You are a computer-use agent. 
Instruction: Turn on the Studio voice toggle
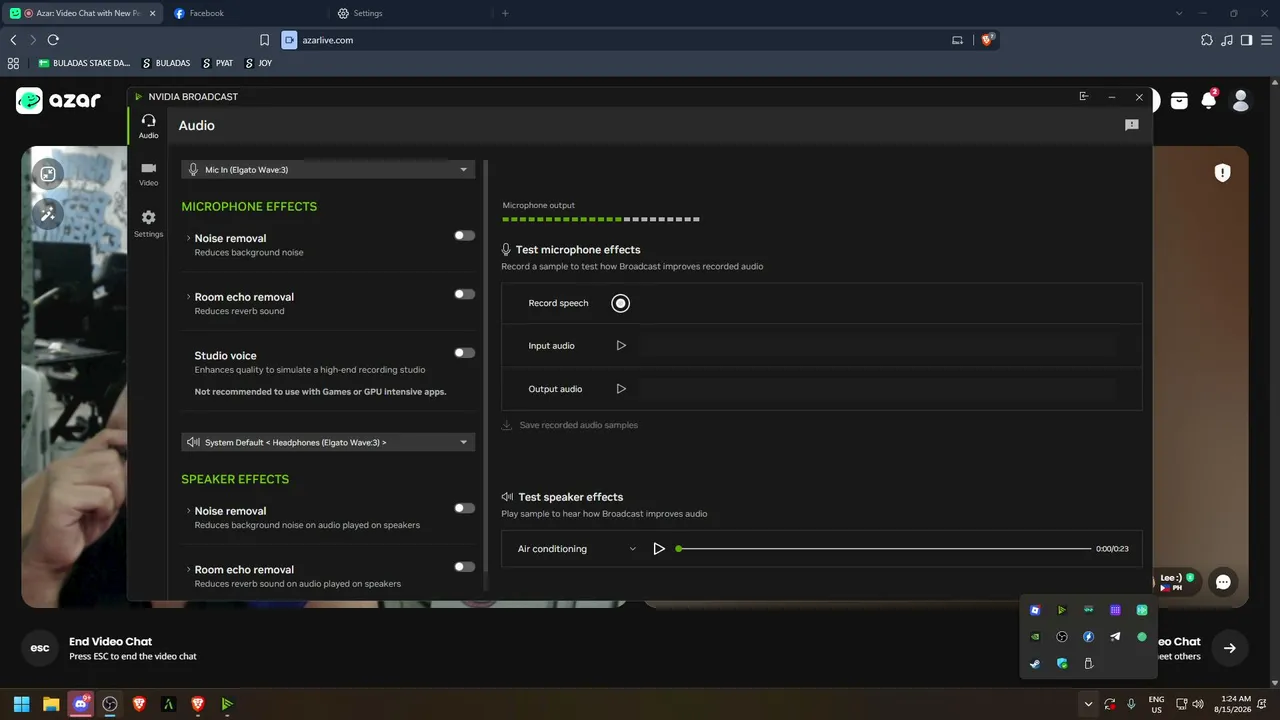pos(464,353)
